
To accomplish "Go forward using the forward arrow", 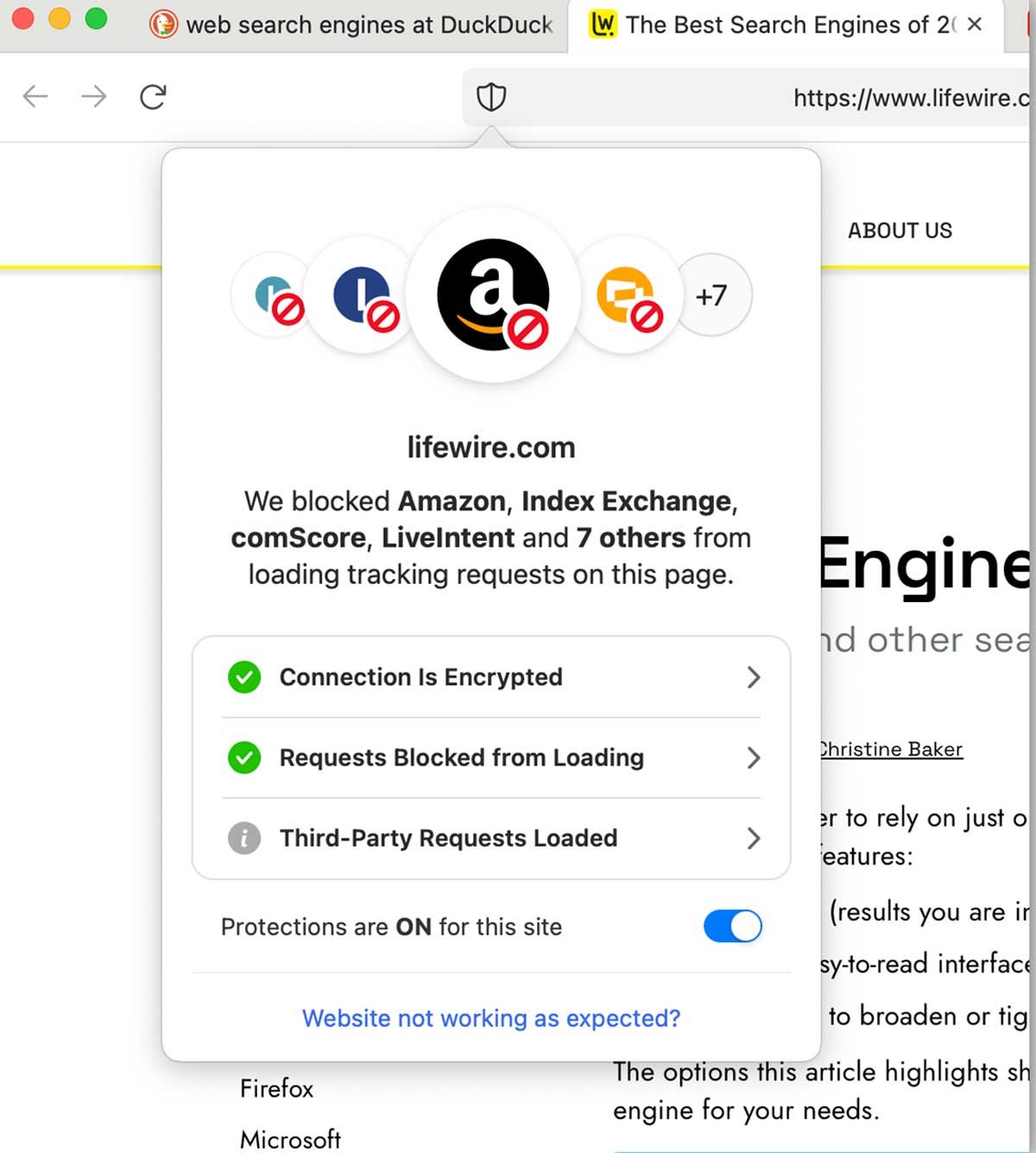I will pos(94,97).
